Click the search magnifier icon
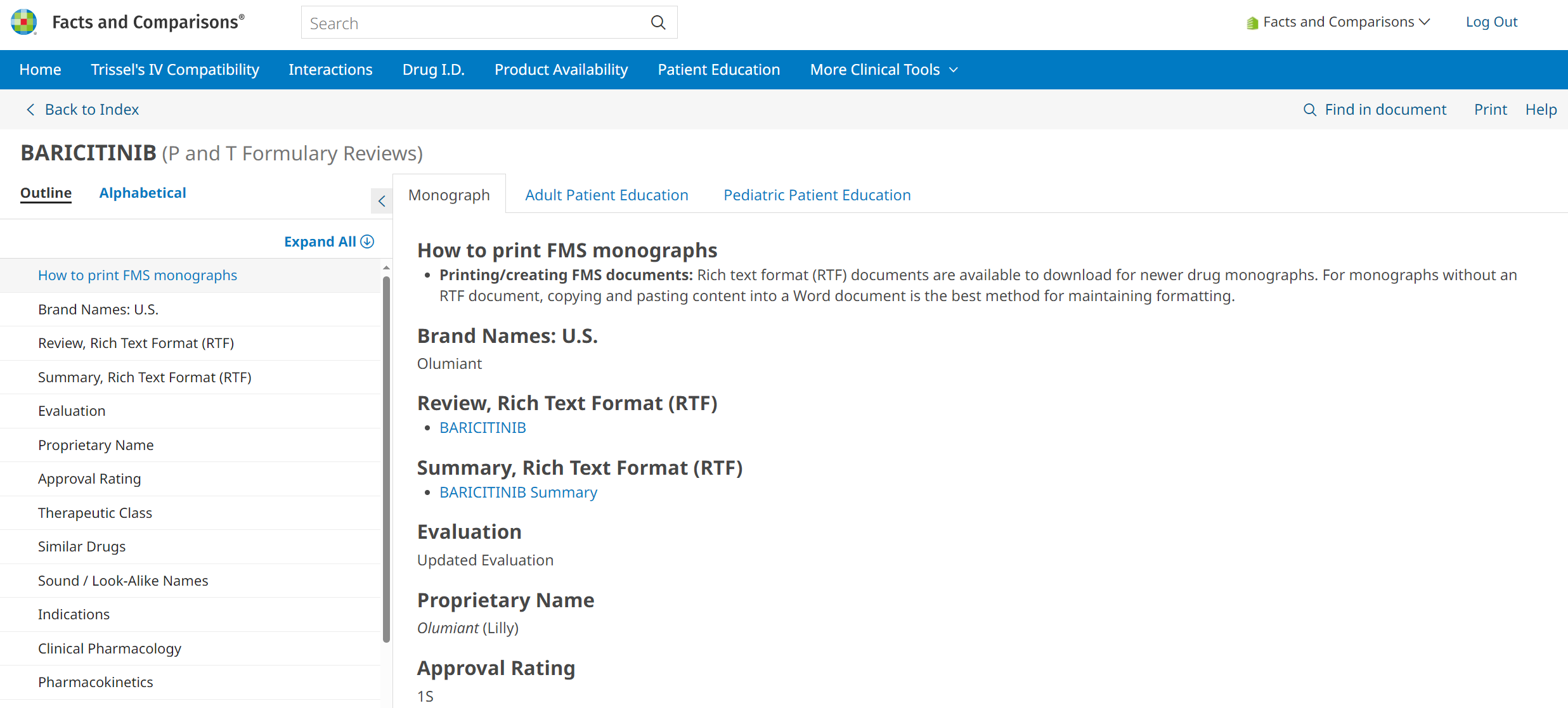This screenshot has height=708, width=1568. click(x=658, y=23)
